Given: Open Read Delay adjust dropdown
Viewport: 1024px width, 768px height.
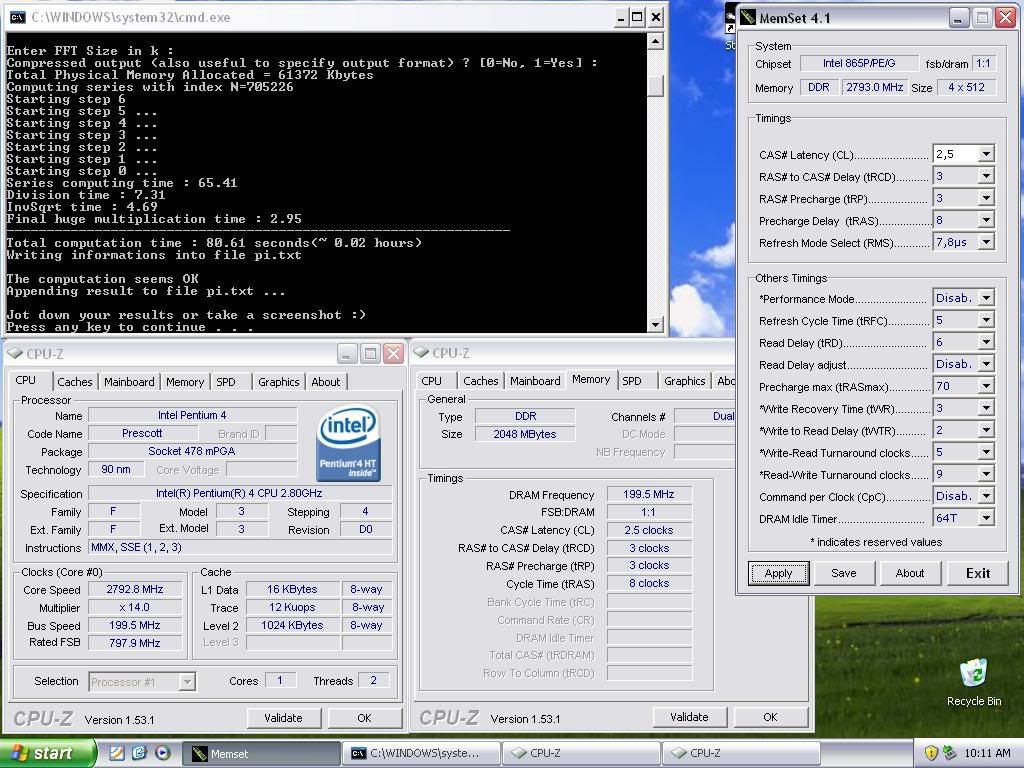Looking at the screenshot, I should click(x=986, y=364).
